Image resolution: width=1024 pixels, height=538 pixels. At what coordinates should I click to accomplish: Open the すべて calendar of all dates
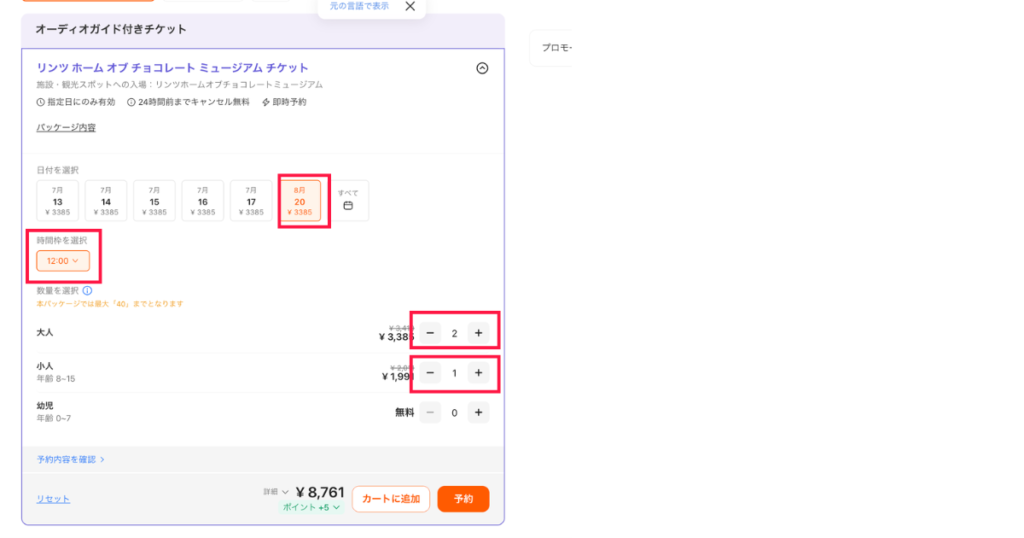348,200
